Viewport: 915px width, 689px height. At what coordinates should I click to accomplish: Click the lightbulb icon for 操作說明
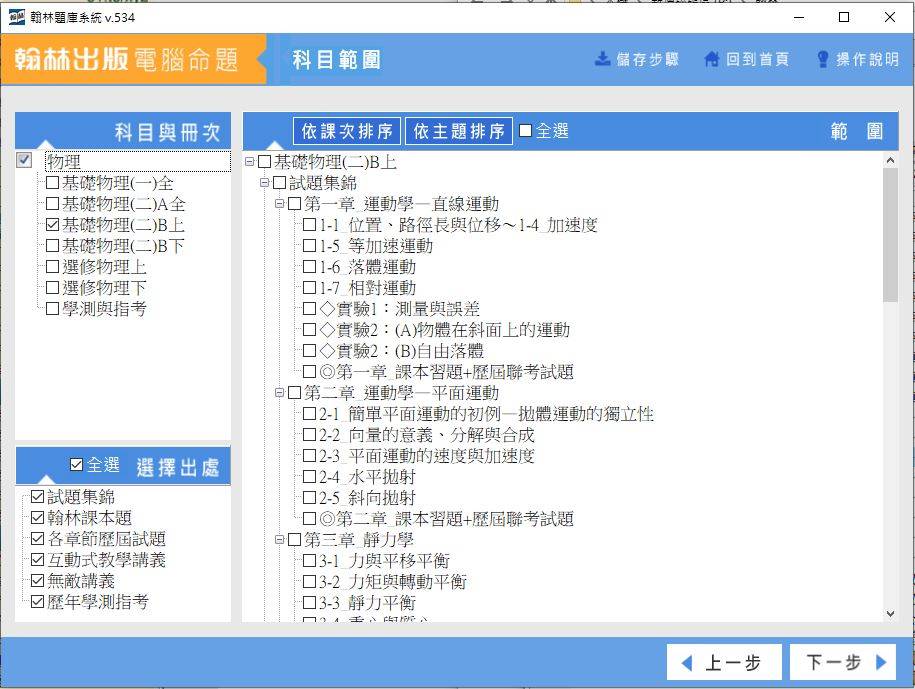[823, 59]
